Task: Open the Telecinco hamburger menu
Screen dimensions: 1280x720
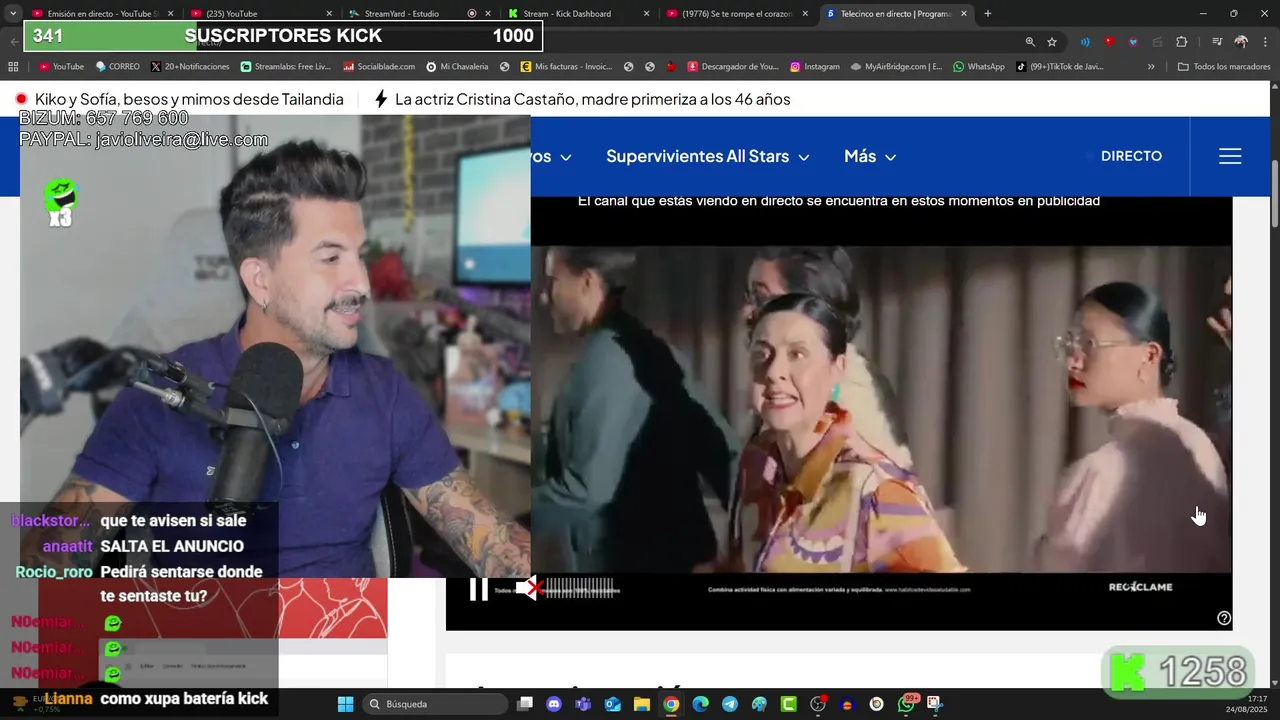Action: tap(1230, 156)
